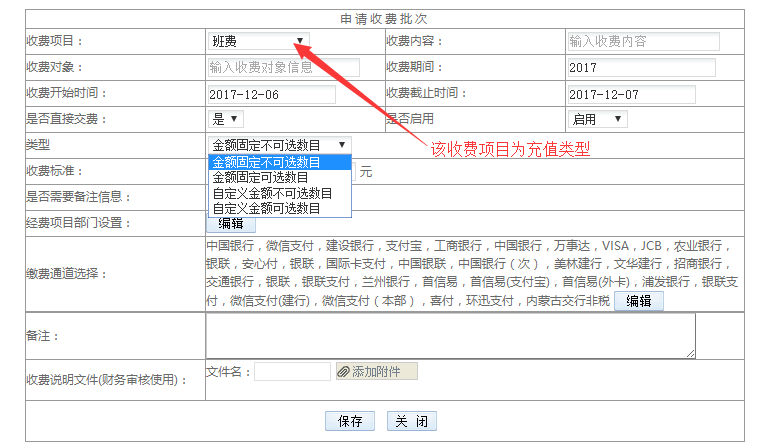
Task: Click the 保存 button
Action: pos(350,421)
